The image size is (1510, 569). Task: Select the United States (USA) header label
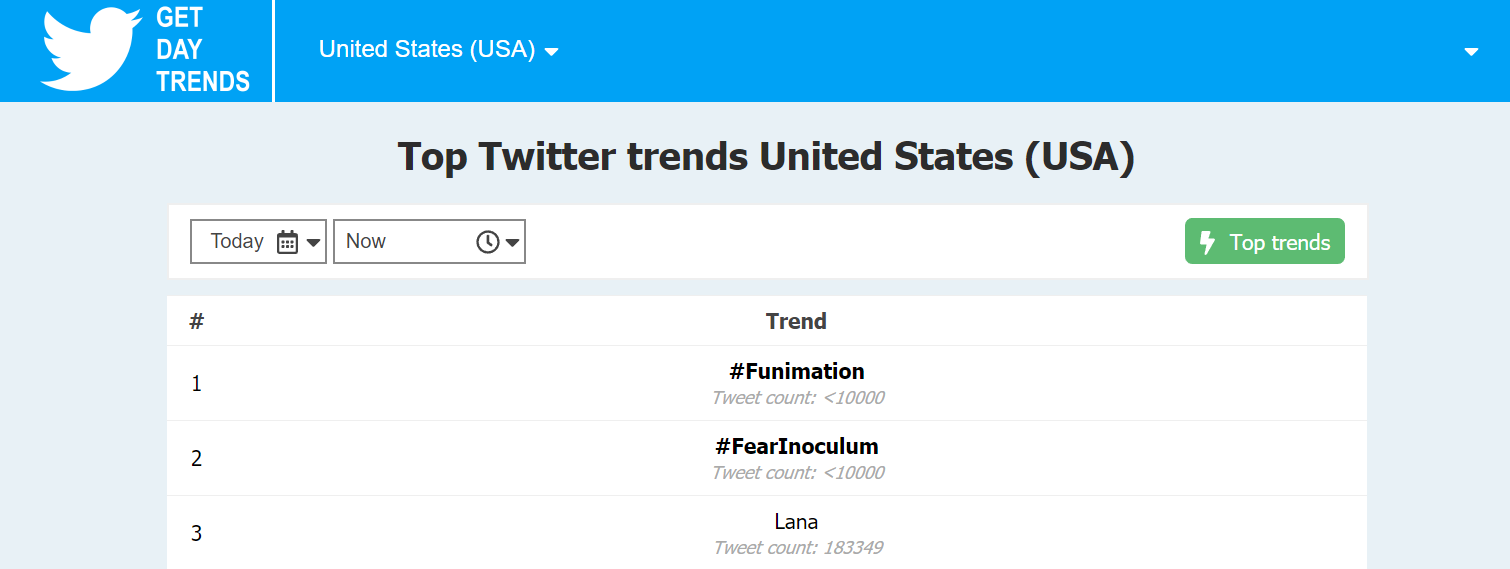[x=427, y=49]
